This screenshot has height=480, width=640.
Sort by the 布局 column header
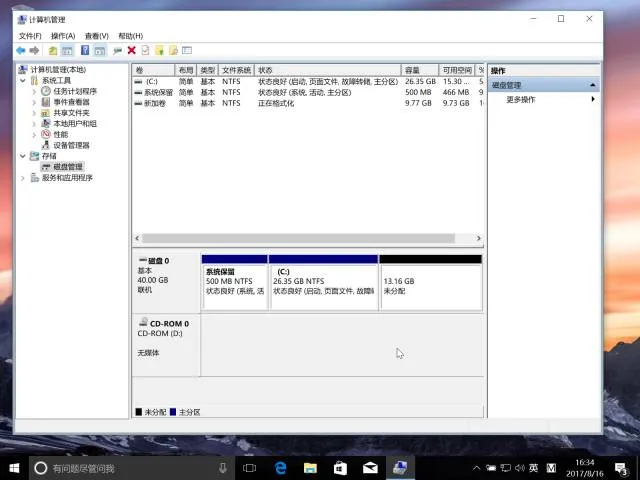(x=186, y=70)
